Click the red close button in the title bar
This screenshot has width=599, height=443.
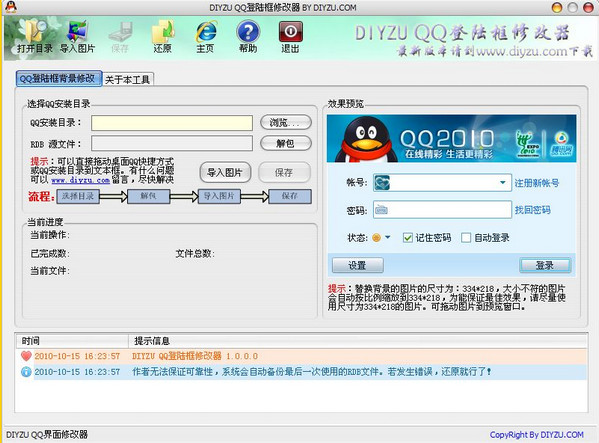[588, 7]
